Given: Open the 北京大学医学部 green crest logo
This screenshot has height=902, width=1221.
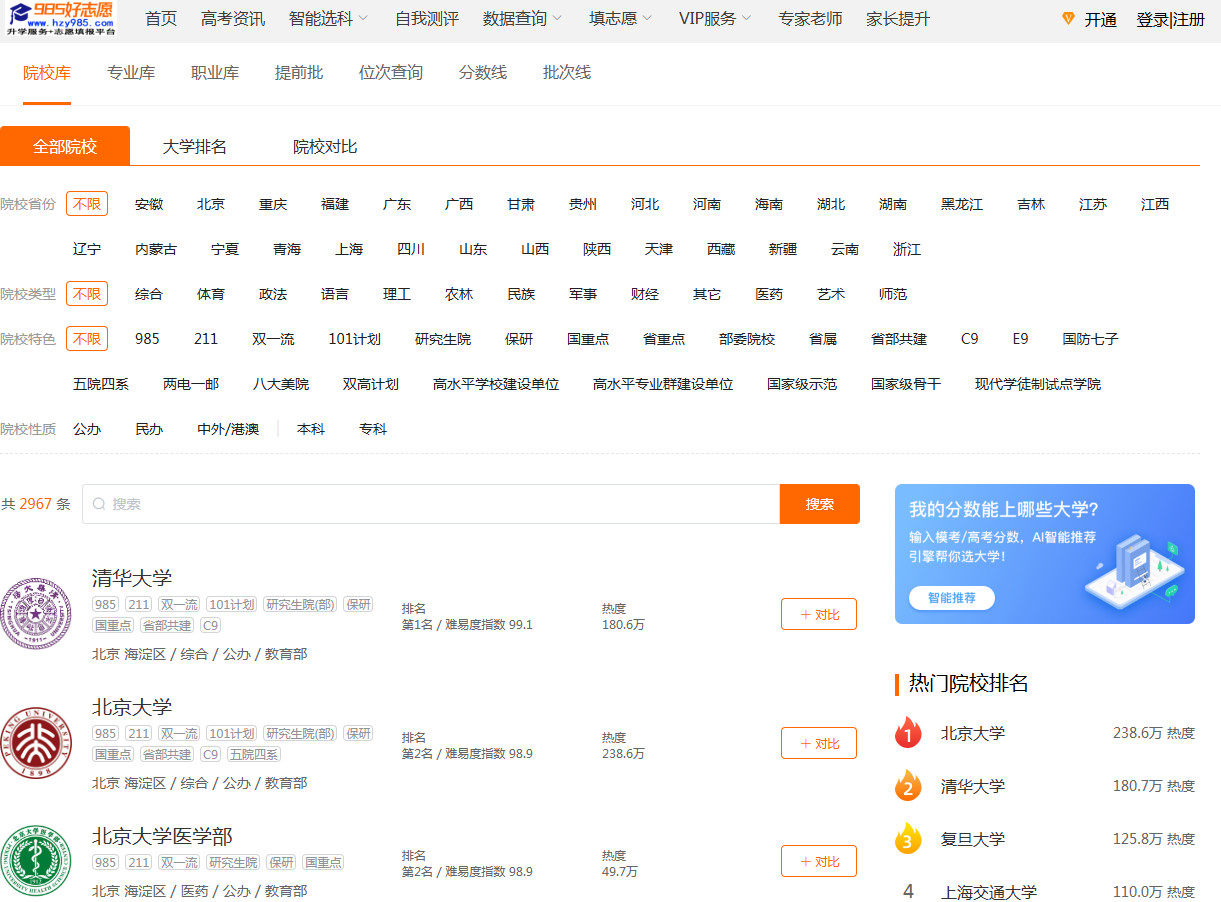Looking at the screenshot, I should [x=35, y=861].
